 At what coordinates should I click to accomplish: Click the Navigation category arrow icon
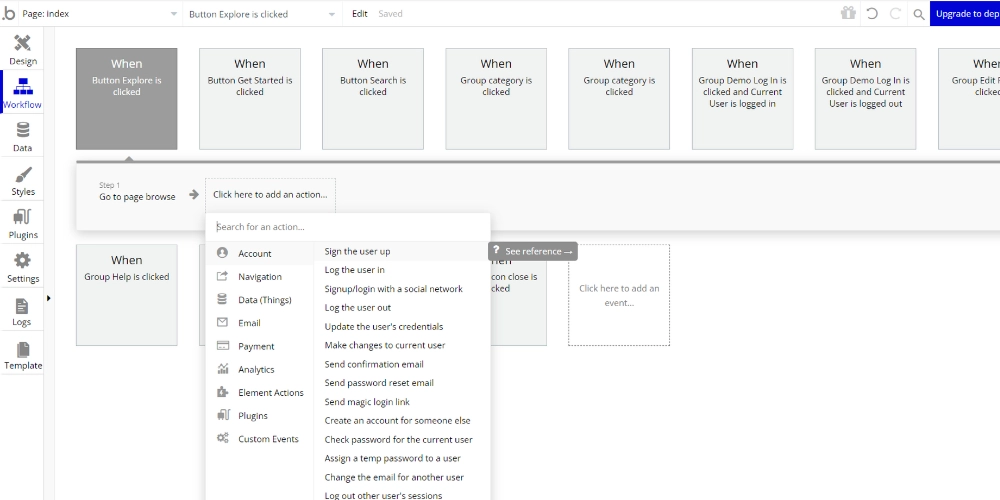[222, 276]
